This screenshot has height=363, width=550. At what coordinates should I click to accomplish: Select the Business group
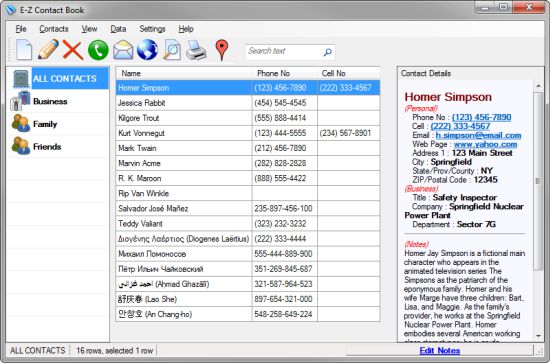point(59,101)
